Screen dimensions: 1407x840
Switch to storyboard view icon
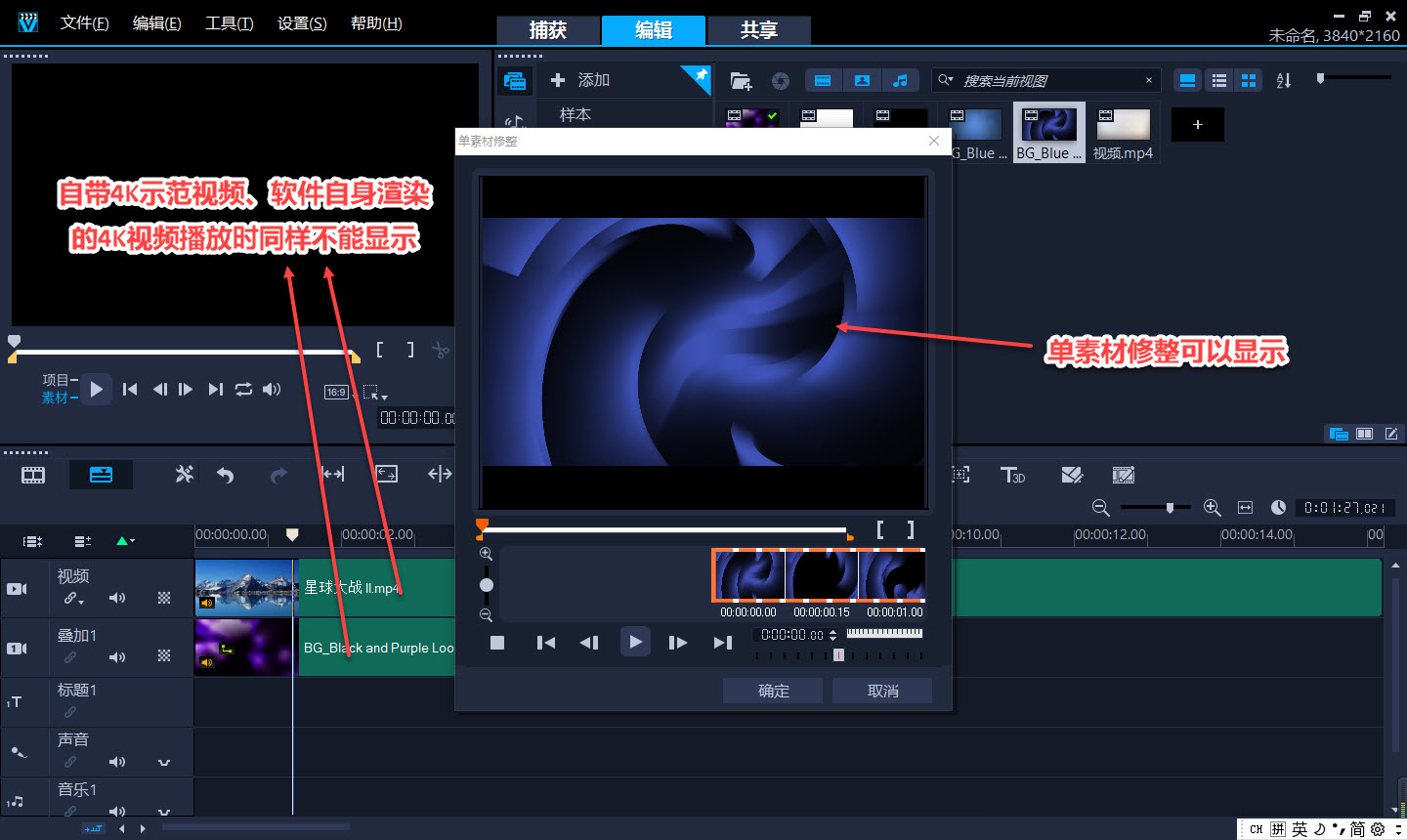[x=33, y=476]
